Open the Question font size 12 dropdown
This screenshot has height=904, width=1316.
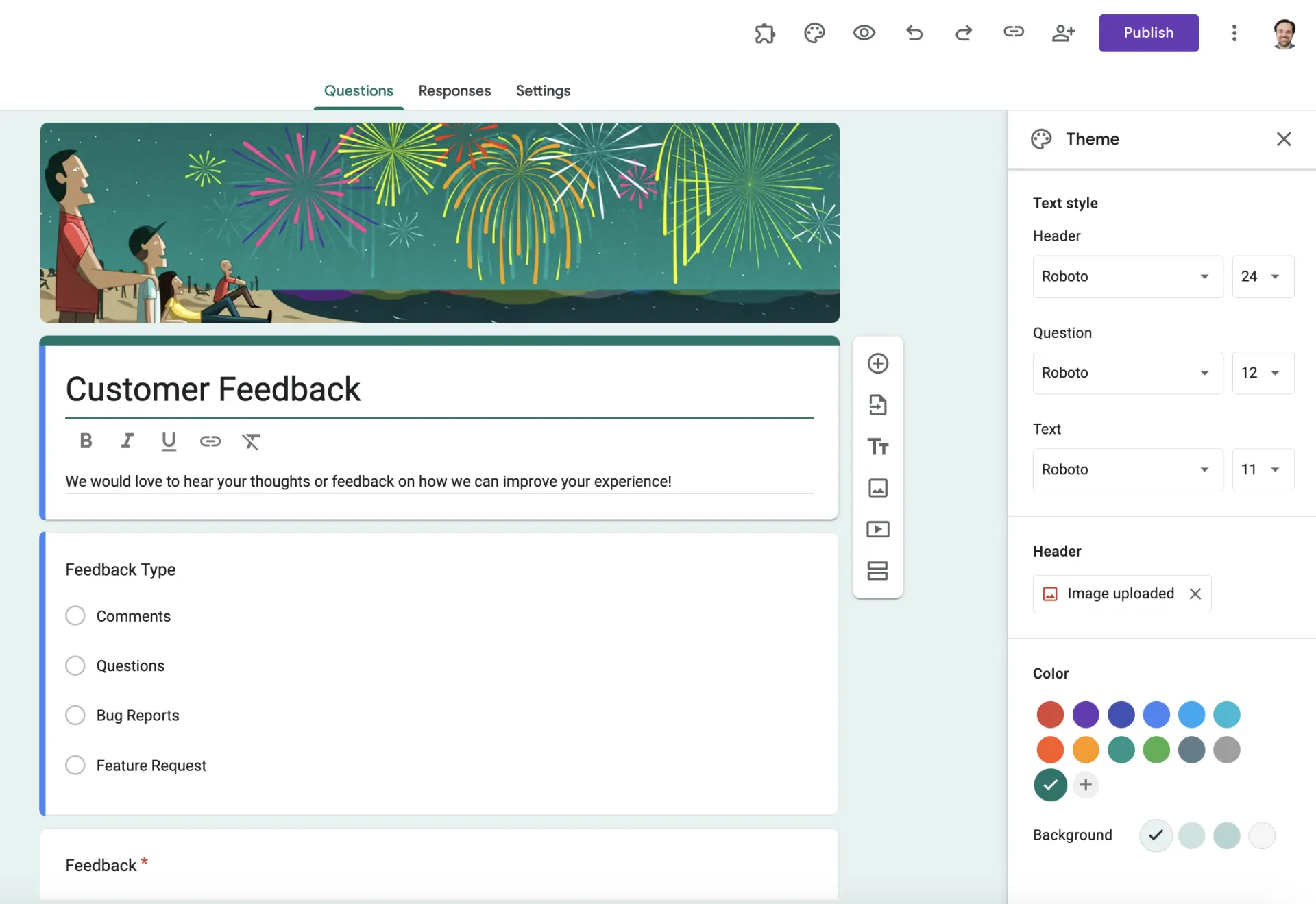1263,373
